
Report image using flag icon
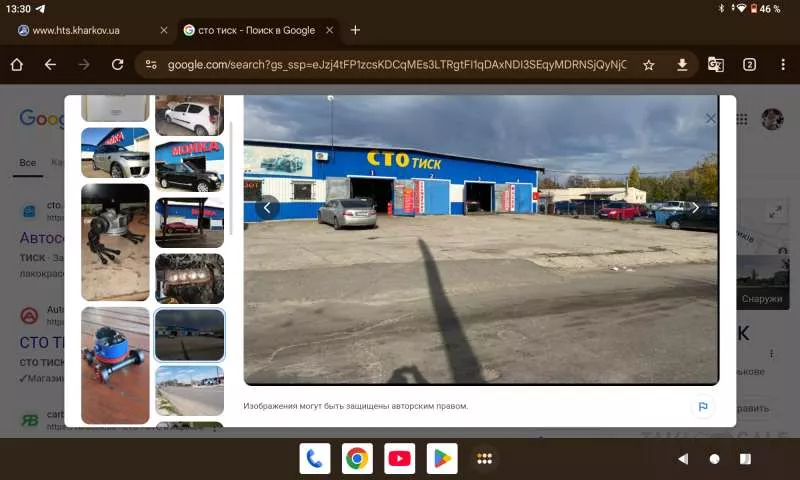703,406
